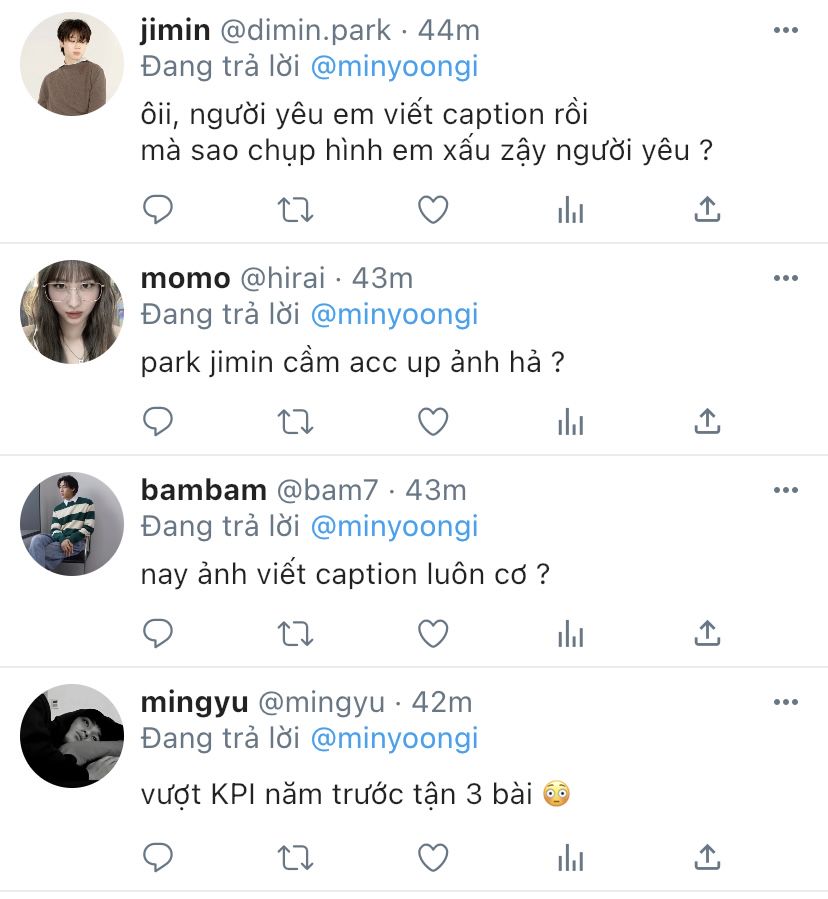View analytics on jimin's tweet
The height and width of the screenshot is (899, 828).
[571, 209]
